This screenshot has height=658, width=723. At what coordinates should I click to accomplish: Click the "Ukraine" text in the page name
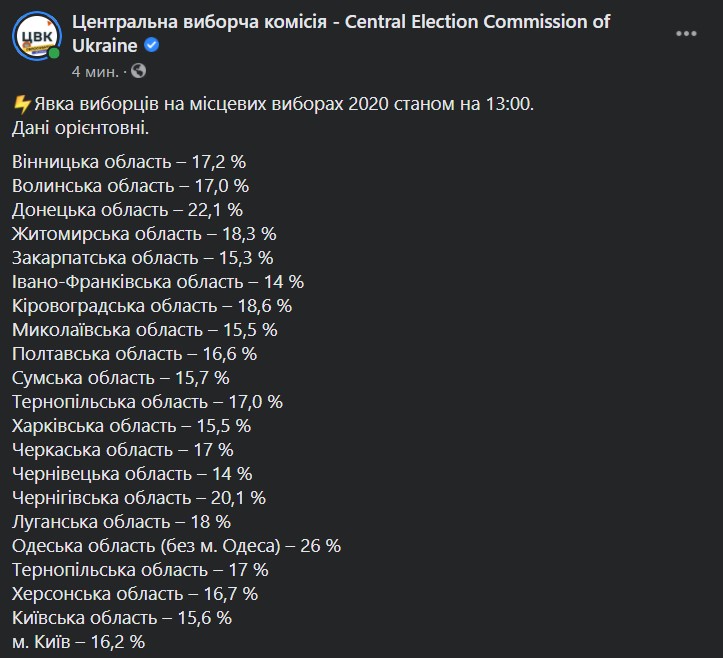105,46
